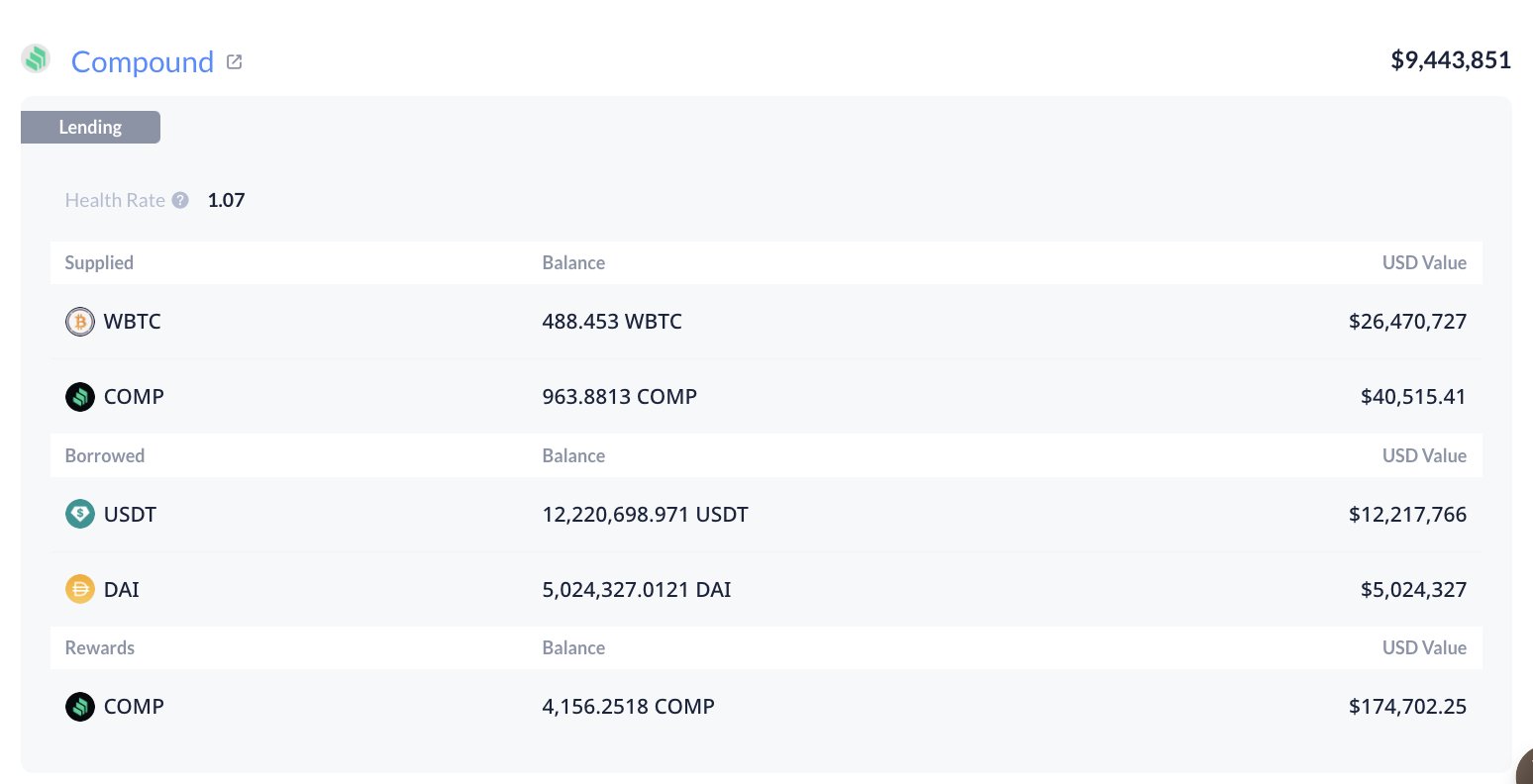Viewport: 1533px width, 784px height.
Task: Click the Compound protocol logo icon
Action: pyautogui.click(x=36, y=59)
